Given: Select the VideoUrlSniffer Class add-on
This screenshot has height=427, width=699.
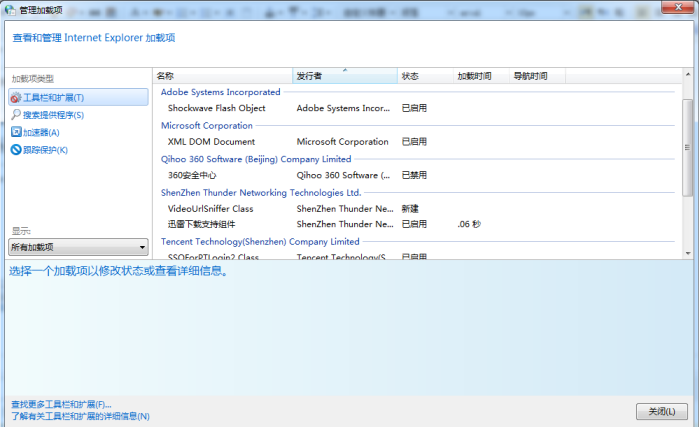Looking at the screenshot, I should click(x=211, y=209).
